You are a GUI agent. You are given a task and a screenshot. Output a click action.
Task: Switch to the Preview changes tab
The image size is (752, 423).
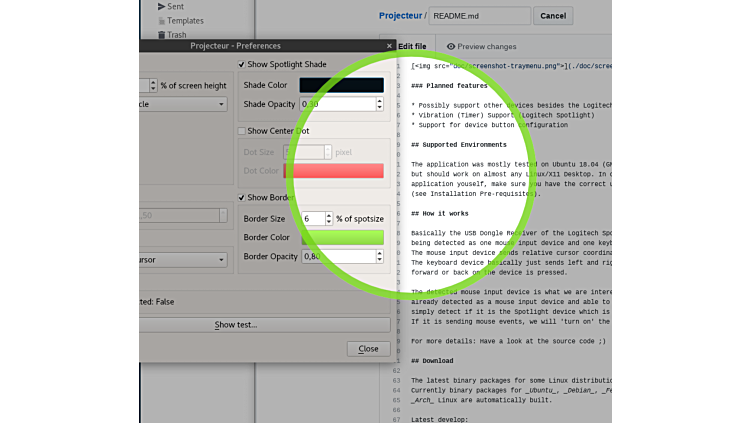[x=486, y=46]
